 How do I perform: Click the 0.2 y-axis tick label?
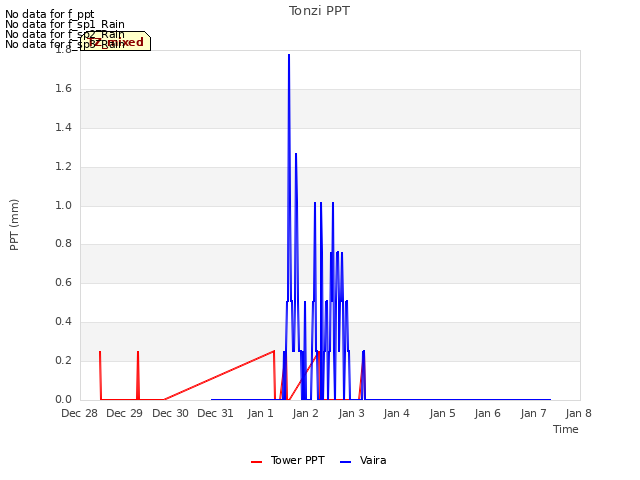tap(63, 360)
